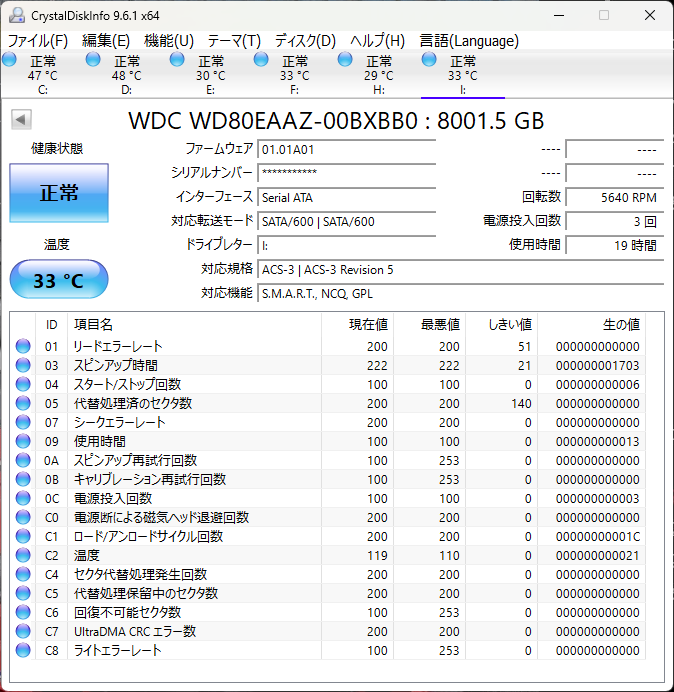Switch to D: drive tab showing 48 °C
674x692 pixels.
click(x=126, y=75)
